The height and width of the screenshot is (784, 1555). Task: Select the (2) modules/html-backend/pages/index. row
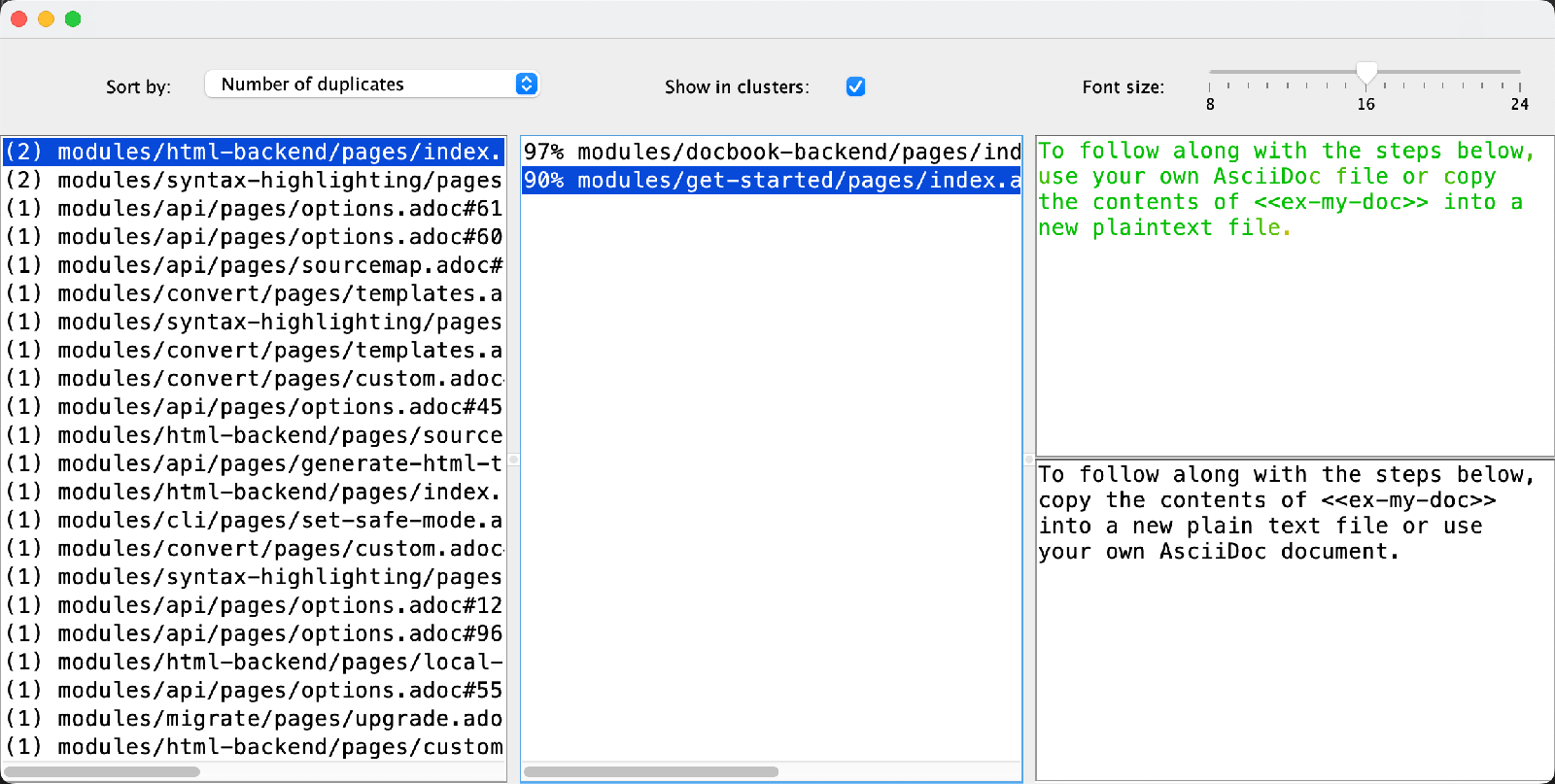pyautogui.click(x=255, y=152)
